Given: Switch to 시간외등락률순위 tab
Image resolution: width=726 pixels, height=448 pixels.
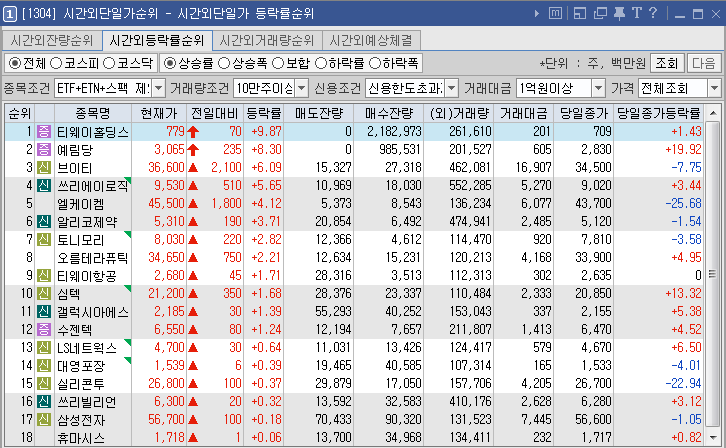Looking at the screenshot, I should coord(157,40).
